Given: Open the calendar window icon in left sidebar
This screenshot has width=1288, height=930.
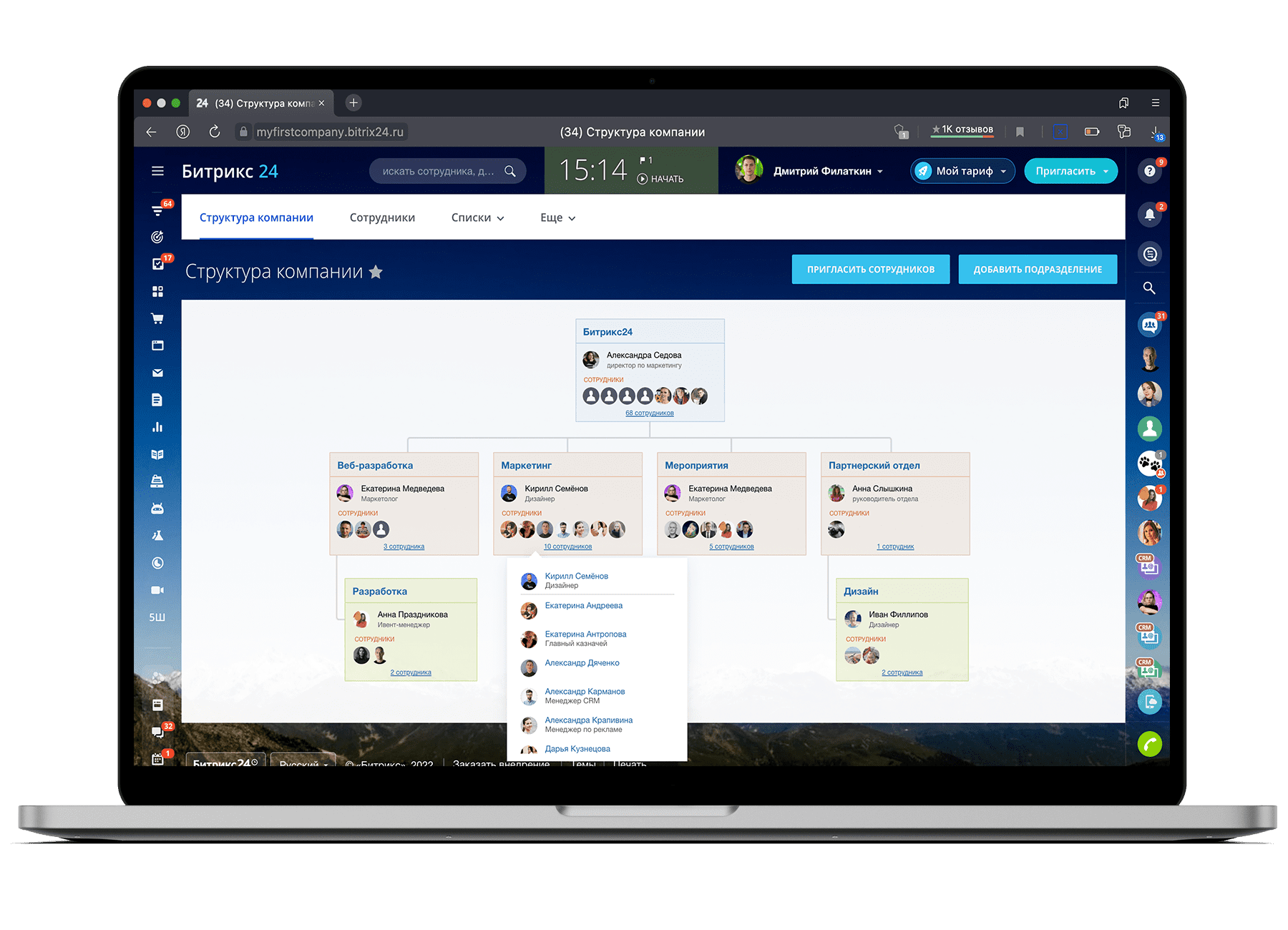Looking at the screenshot, I should coord(157,346).
